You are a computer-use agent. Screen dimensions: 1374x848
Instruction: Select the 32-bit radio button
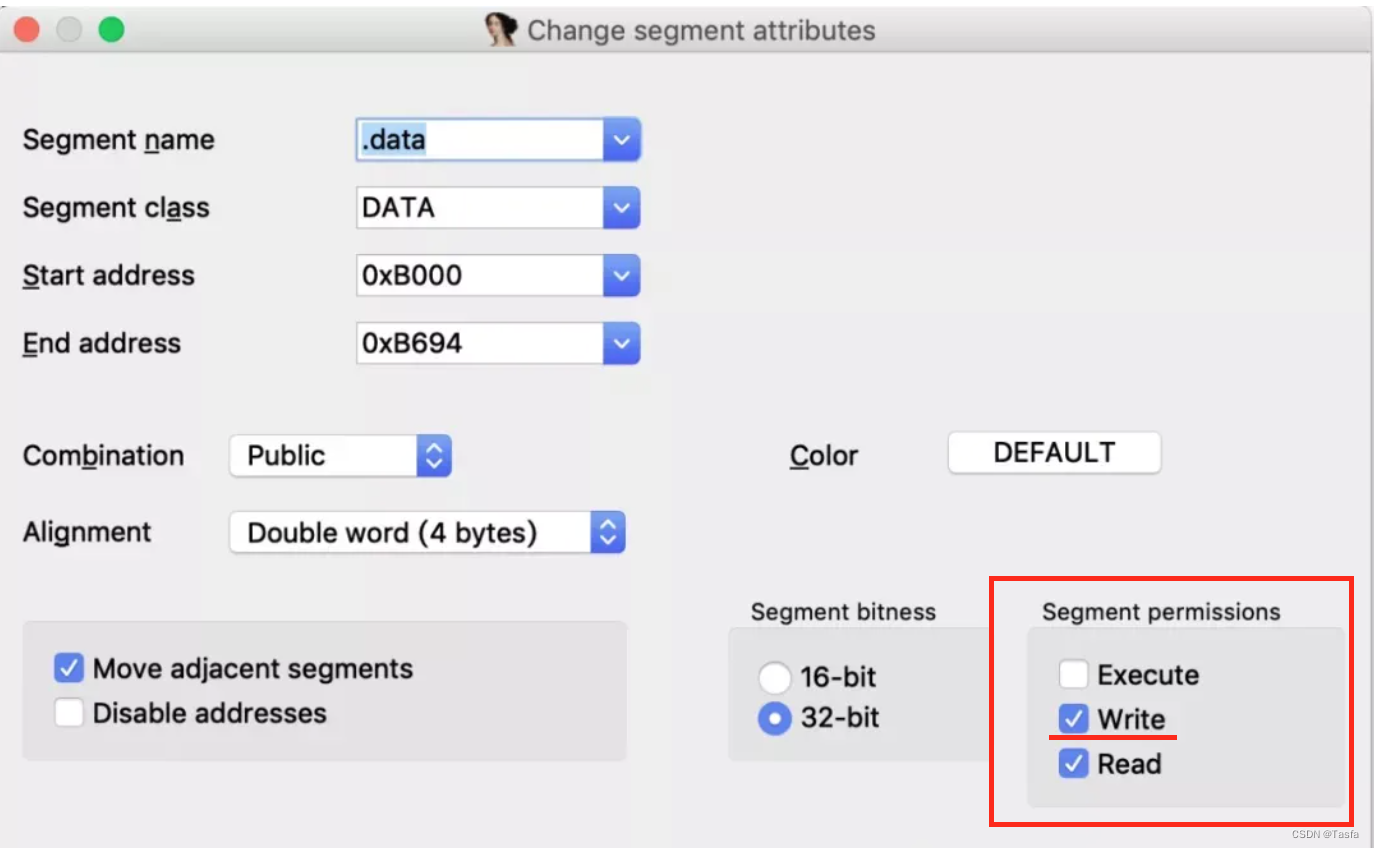(775, 719)
